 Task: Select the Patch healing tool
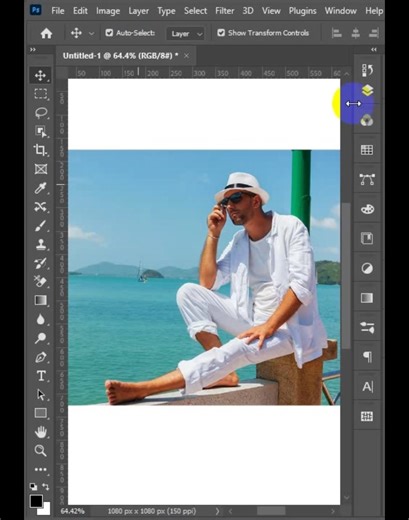[x=40, y=207]
